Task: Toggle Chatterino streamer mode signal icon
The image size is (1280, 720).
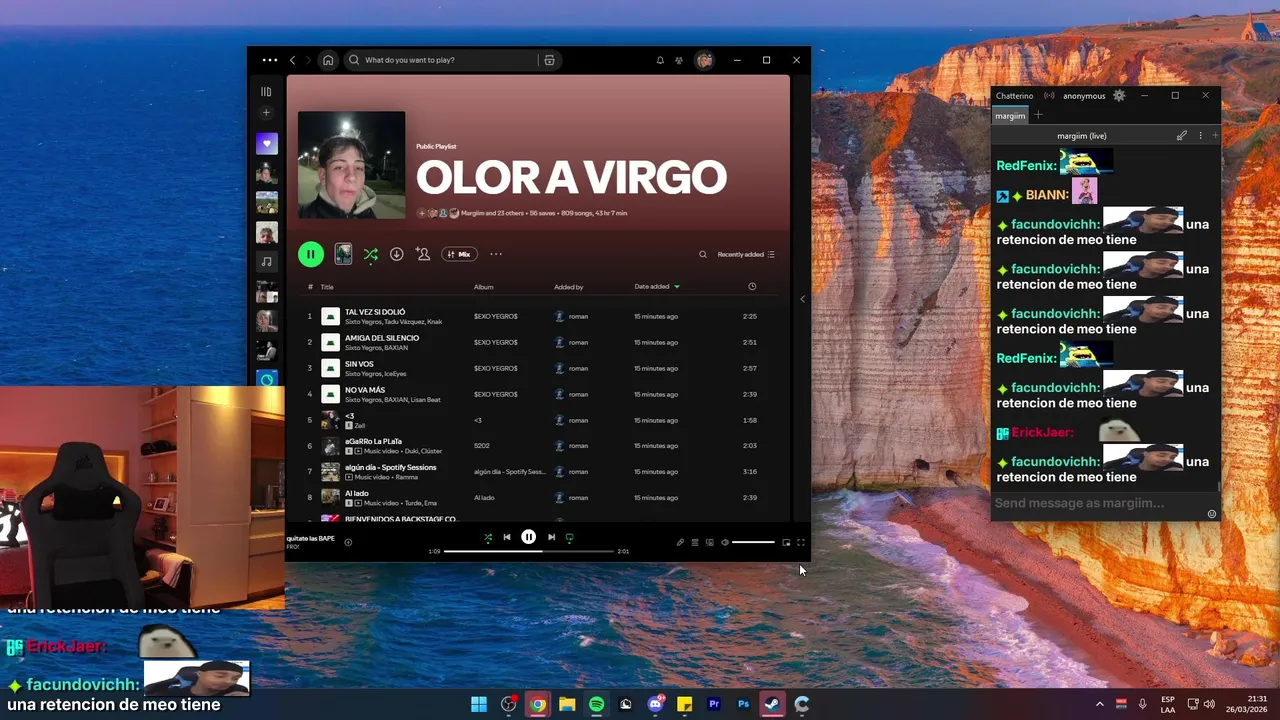Action: pyautogui.click(x=1049, y=96)
